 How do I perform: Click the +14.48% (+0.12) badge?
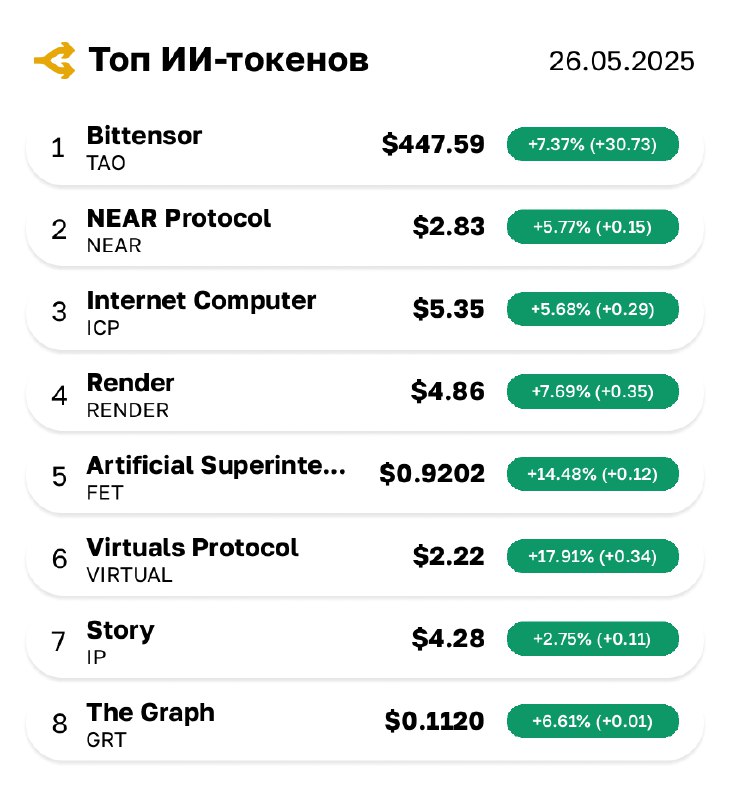tap(592, 474)
